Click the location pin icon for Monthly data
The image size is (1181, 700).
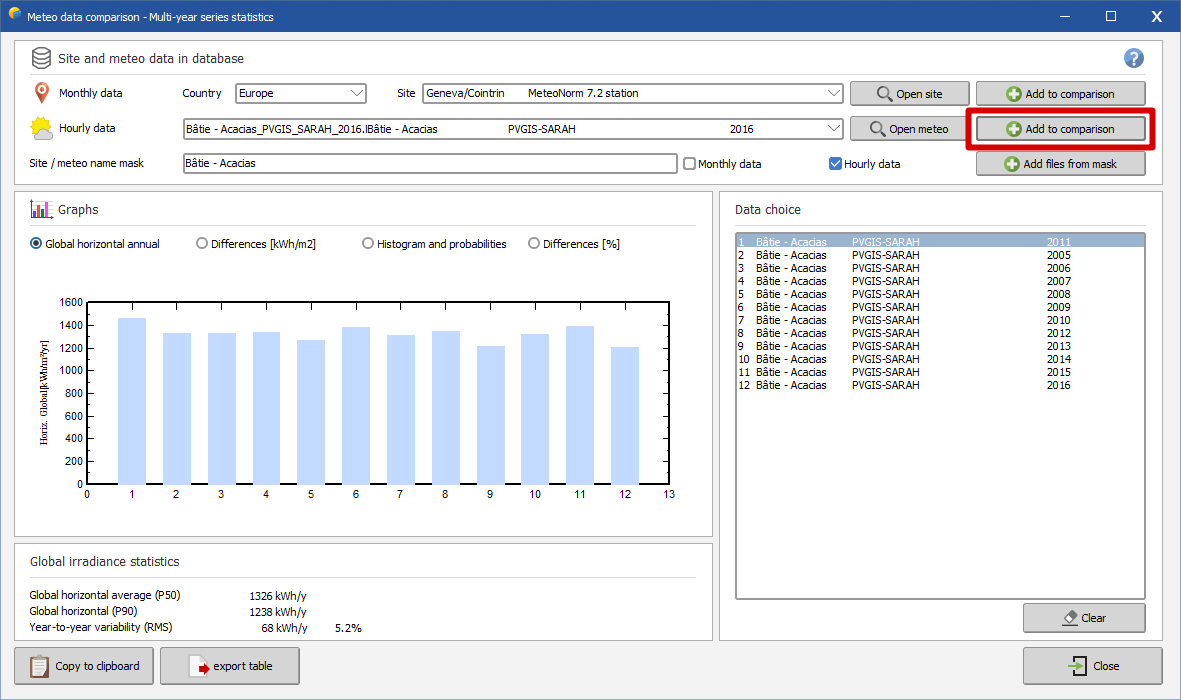pyautogui.click(x=42, y=93)
